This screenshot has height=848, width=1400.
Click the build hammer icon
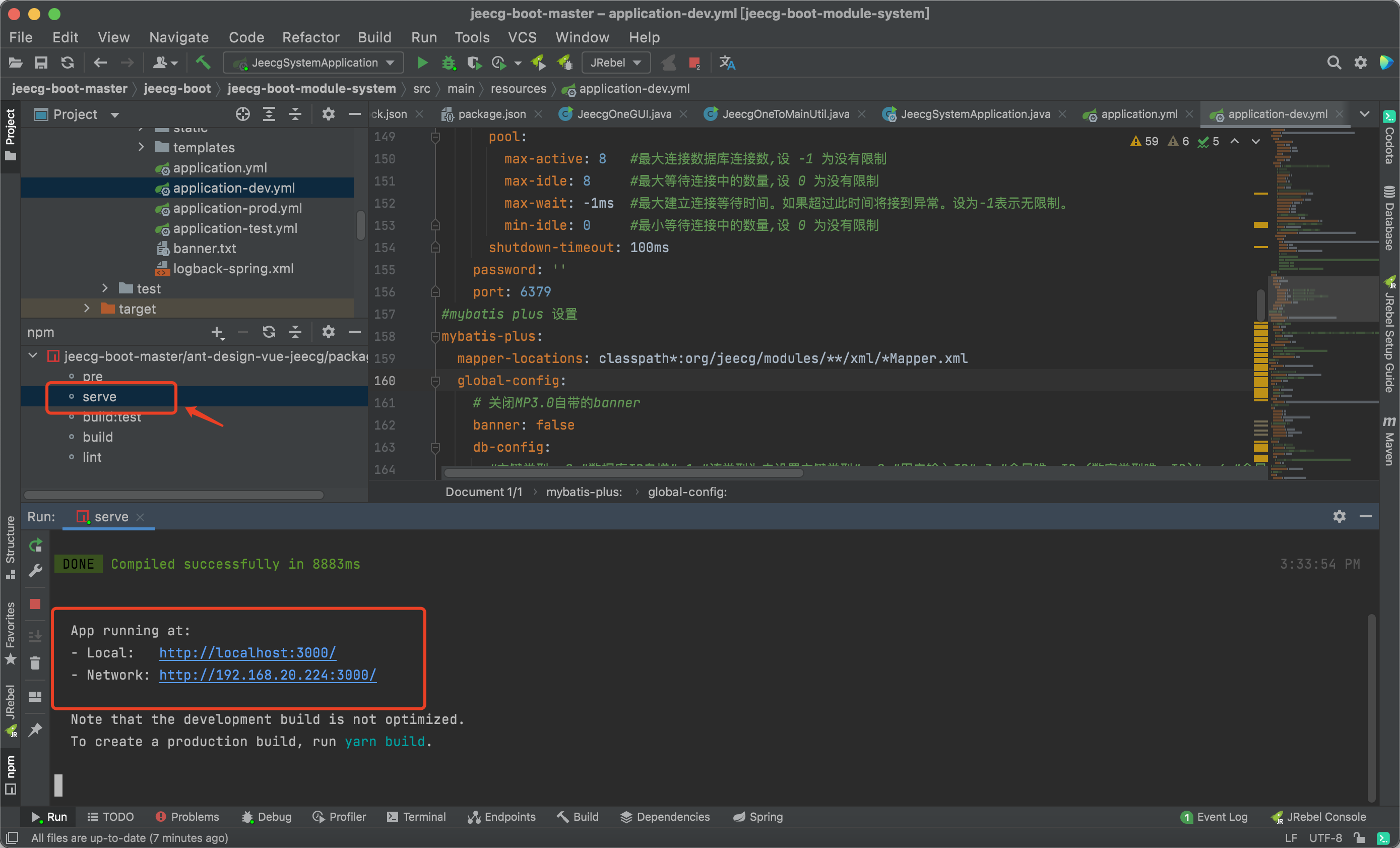(x=203, y=63)
